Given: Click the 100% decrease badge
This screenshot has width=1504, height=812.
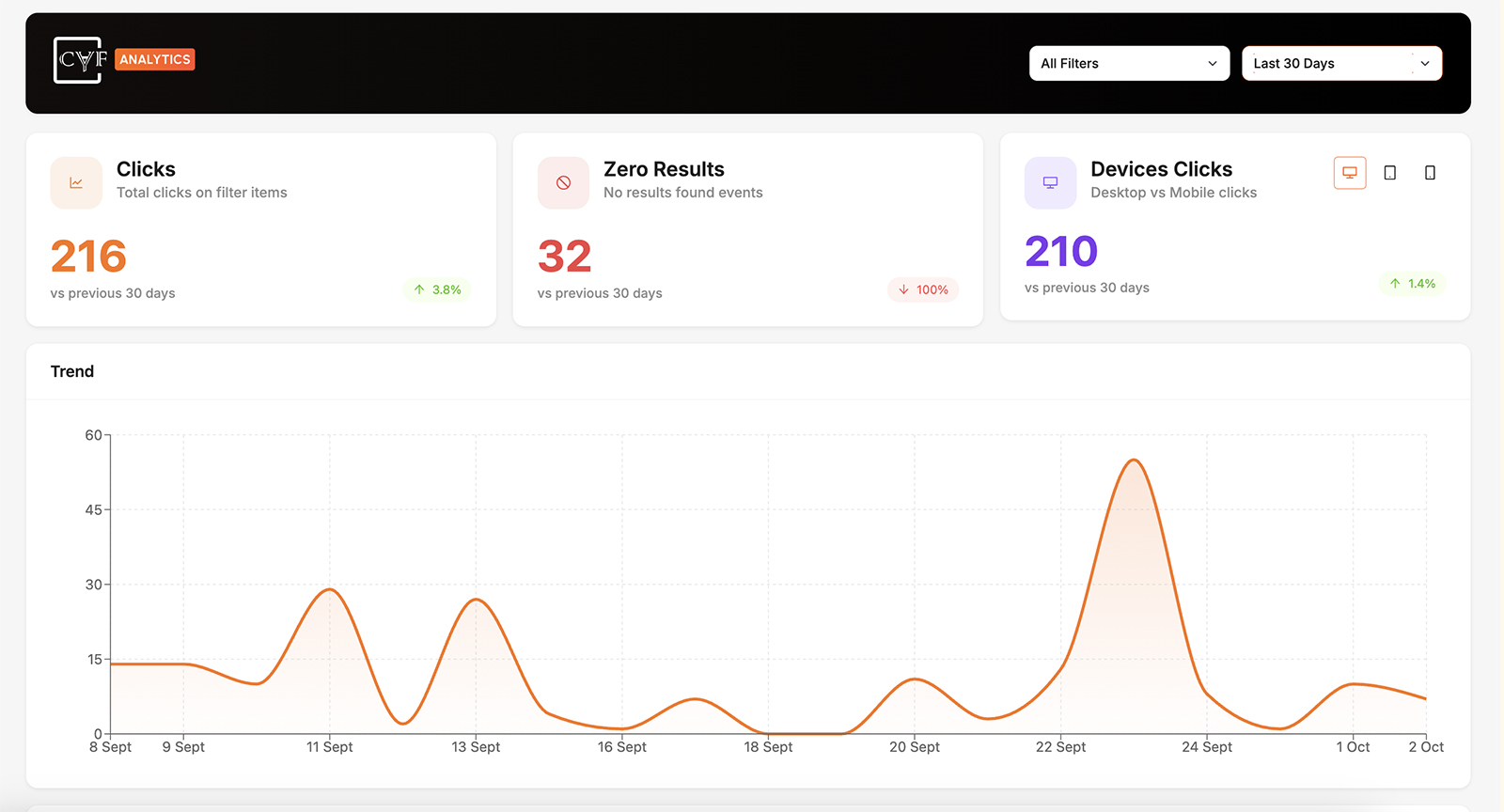Looking at the screenshot, I should (x=922, y=289).
